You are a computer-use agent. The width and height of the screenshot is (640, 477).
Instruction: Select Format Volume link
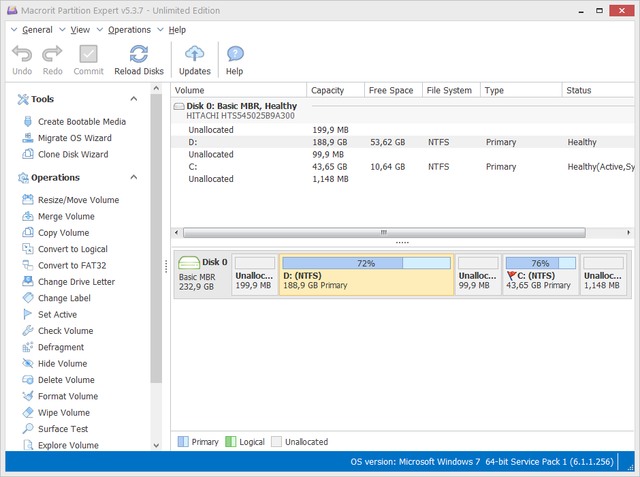[67, 396]
